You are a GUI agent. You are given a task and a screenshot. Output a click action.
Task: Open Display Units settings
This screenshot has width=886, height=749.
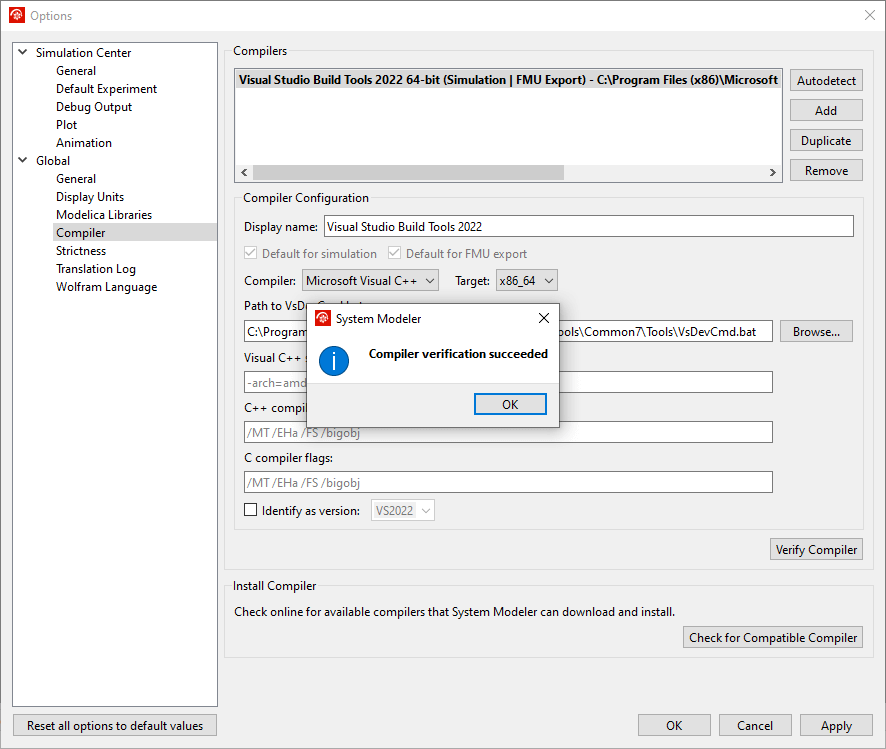click(x=90, y=197)
